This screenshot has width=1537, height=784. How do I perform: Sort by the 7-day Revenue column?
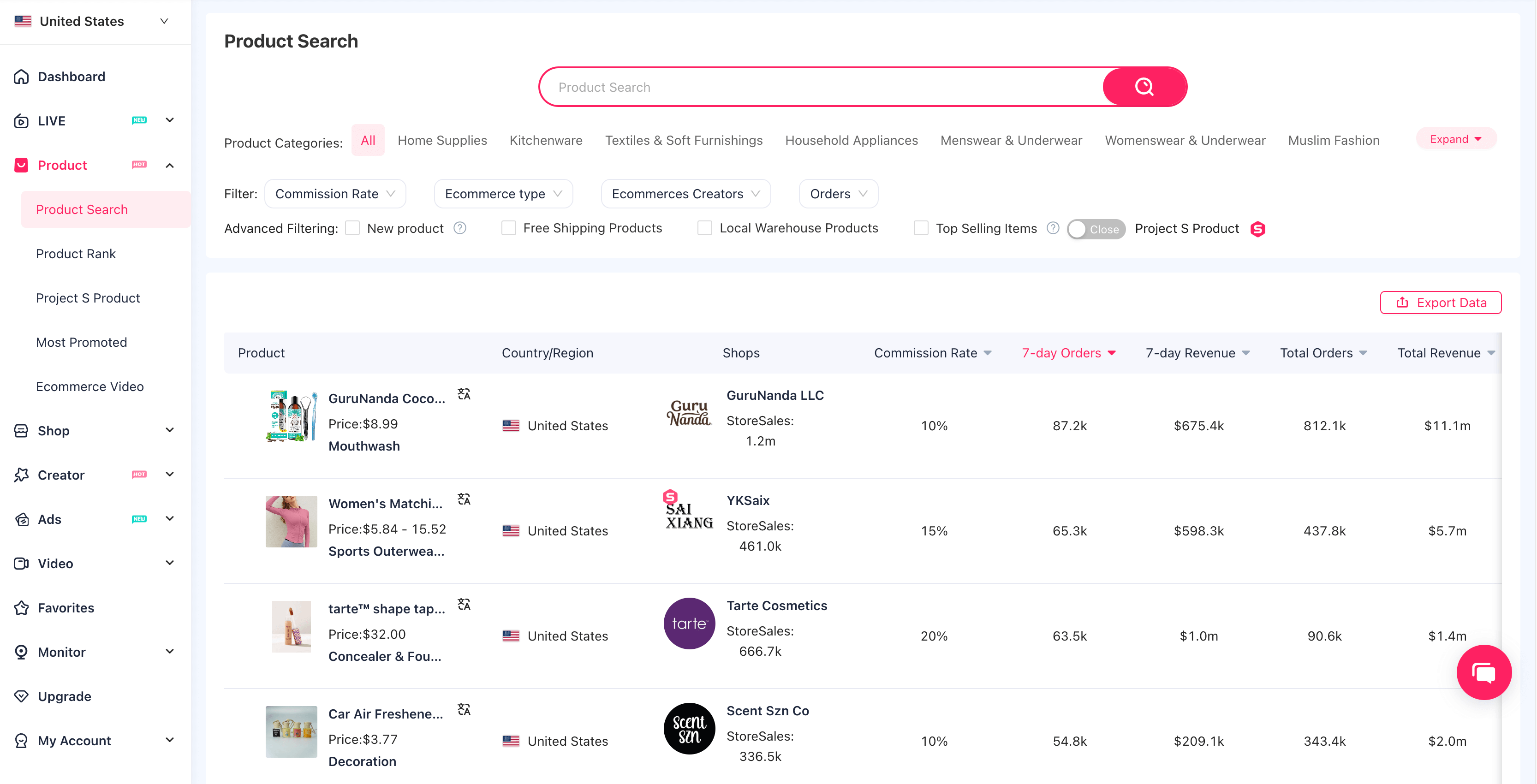[x=1197, y=353]
